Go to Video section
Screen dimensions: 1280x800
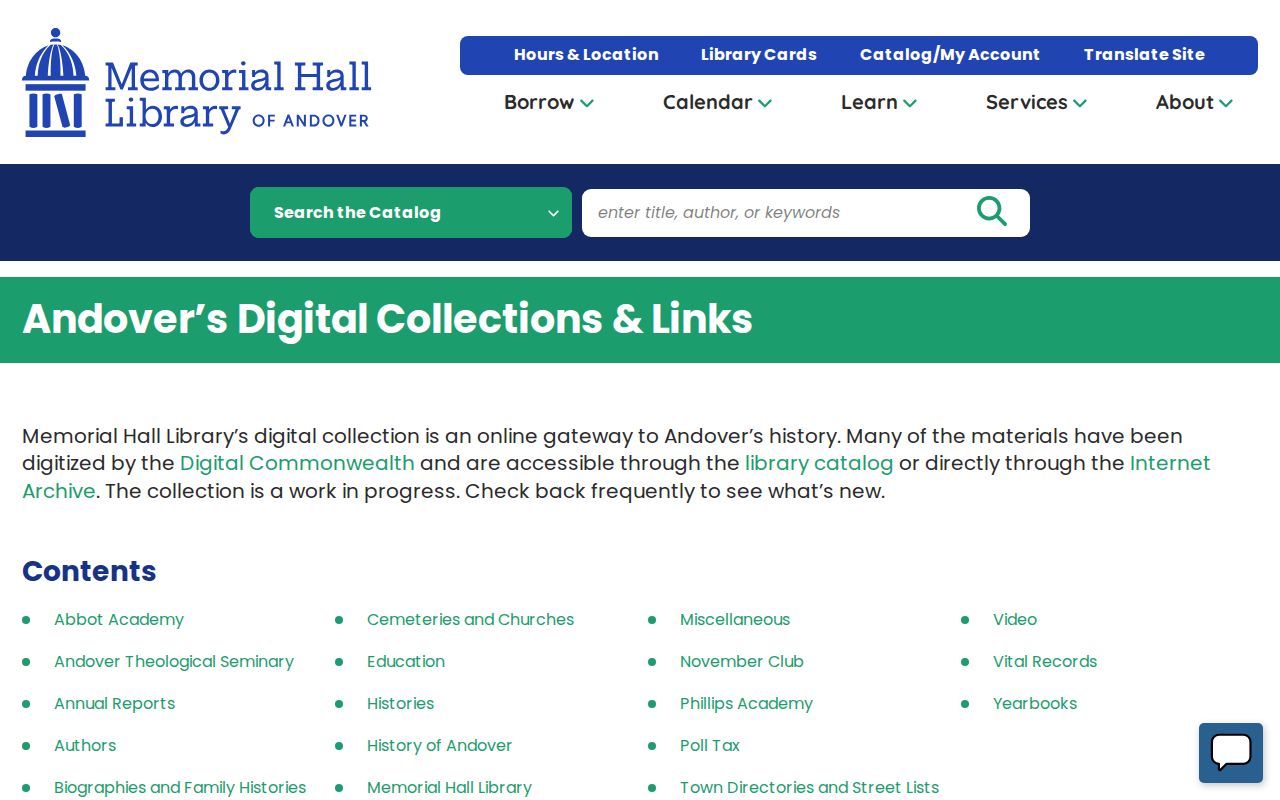tap(1015, 619)
